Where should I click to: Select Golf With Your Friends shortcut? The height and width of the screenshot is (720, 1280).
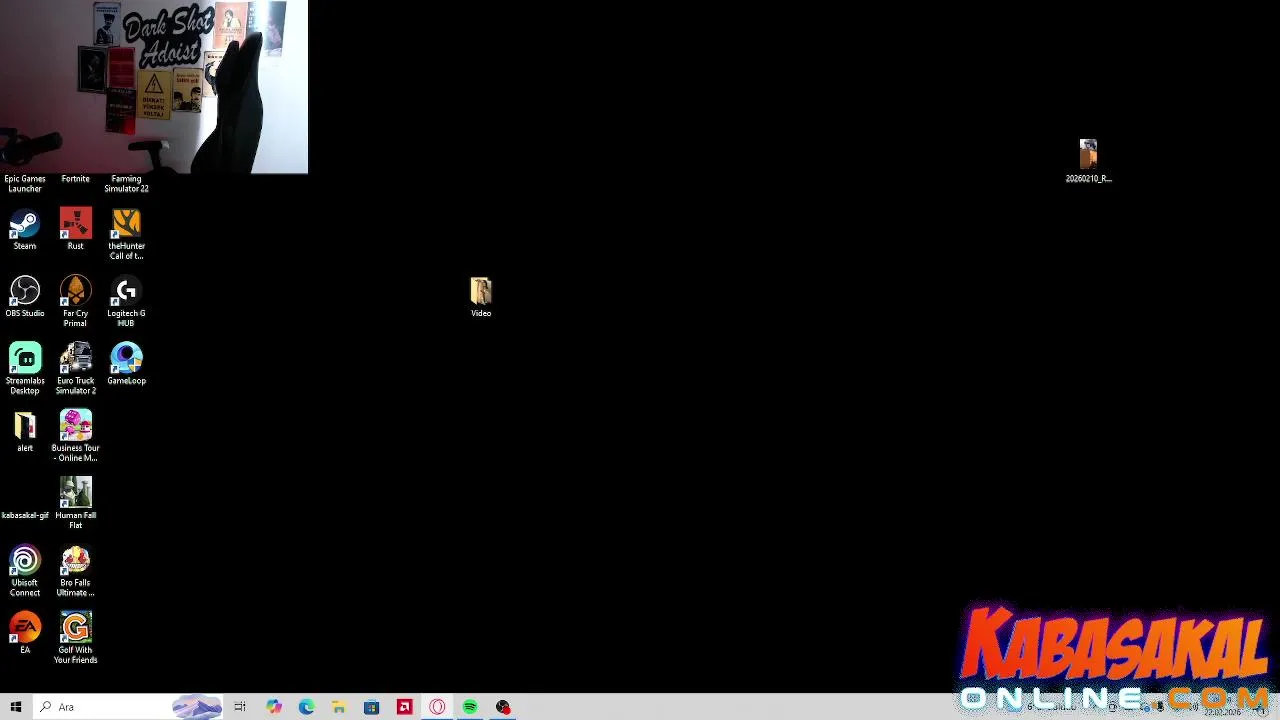pos(75,638)
